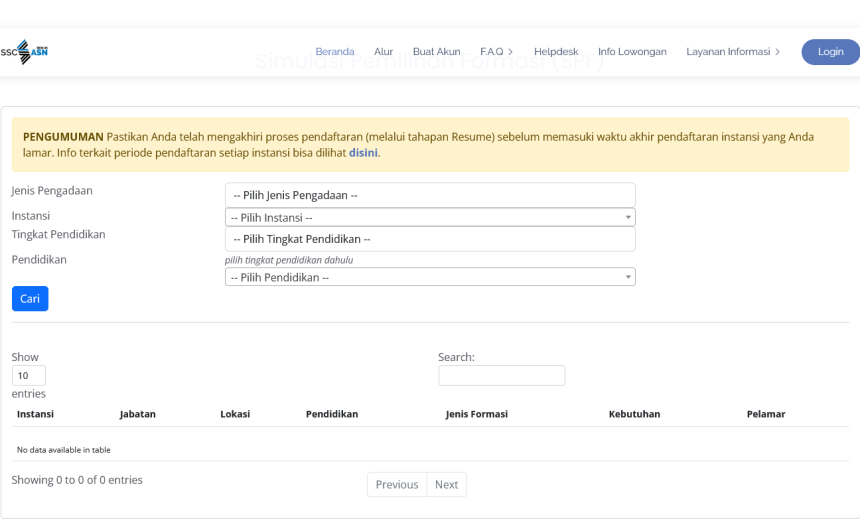Open the Pilih Pendidikan dropdown
This screenshot has width=860, height=519.
pyautogui.click(x=430, y=277)
